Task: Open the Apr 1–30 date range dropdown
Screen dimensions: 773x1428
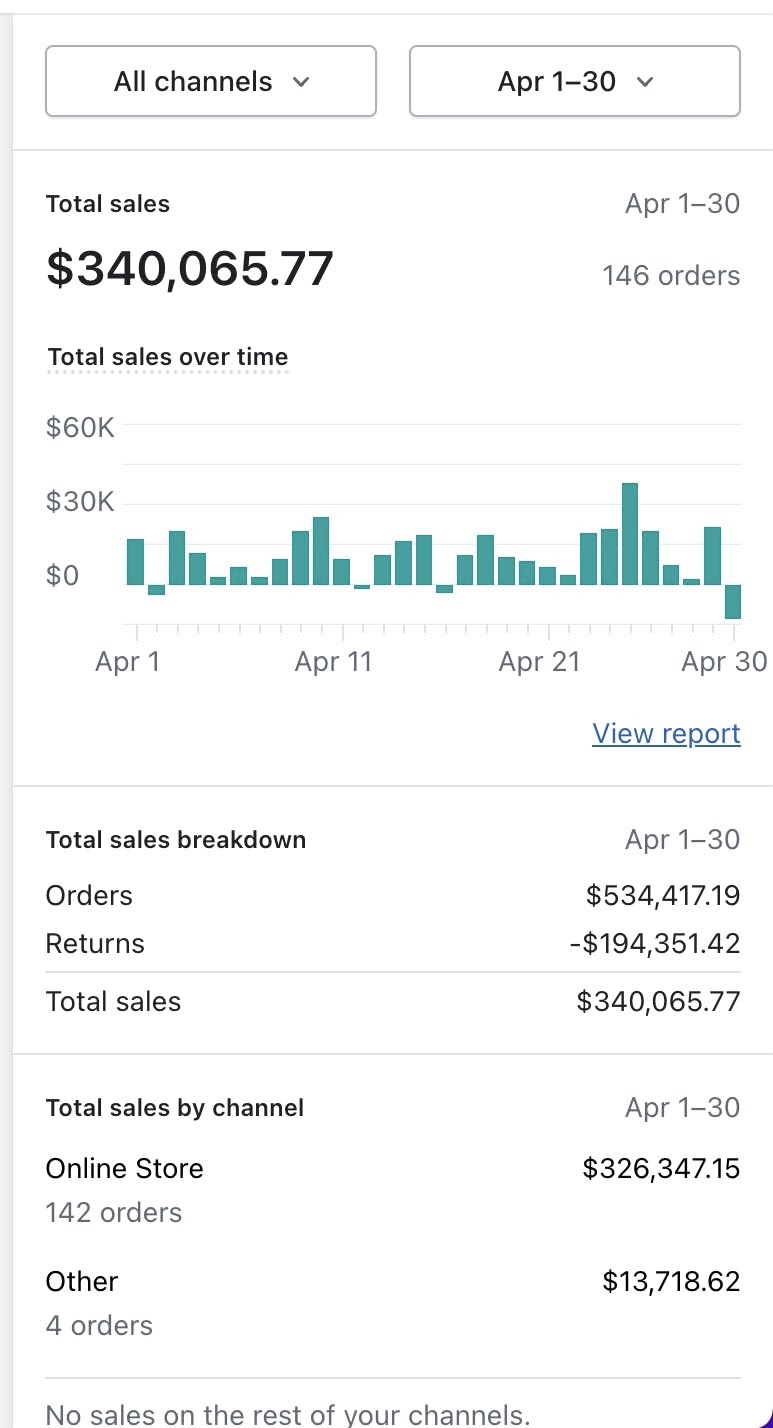Action: point(575,81)
